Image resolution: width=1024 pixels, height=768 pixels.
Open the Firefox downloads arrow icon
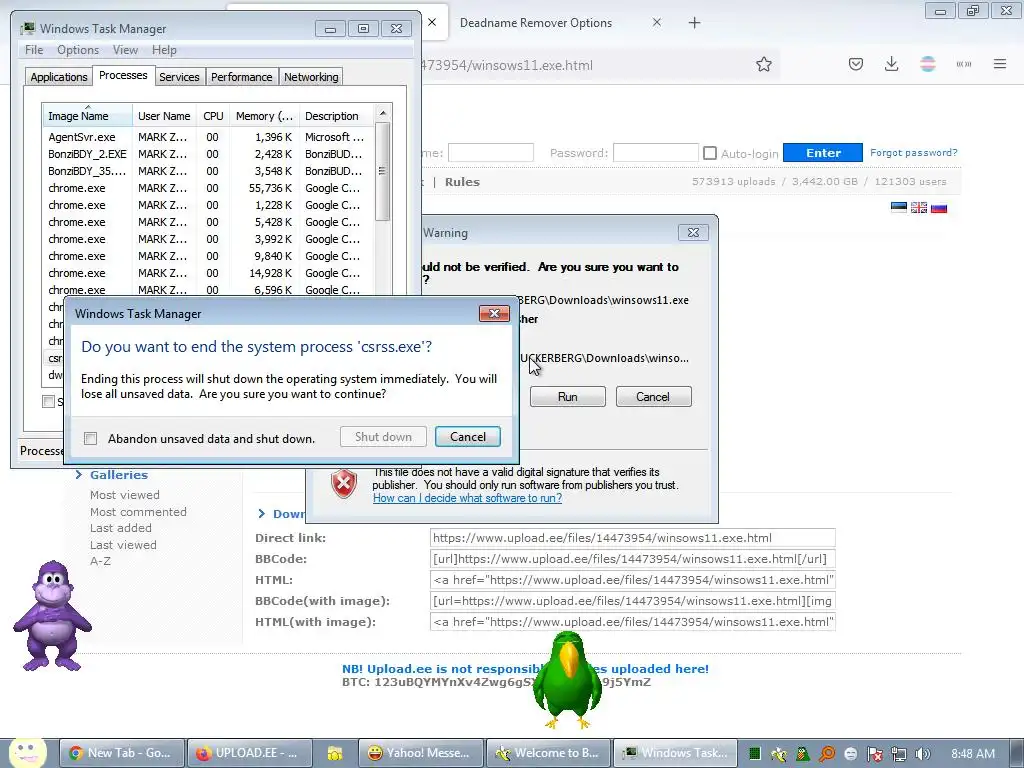(891, 64)
